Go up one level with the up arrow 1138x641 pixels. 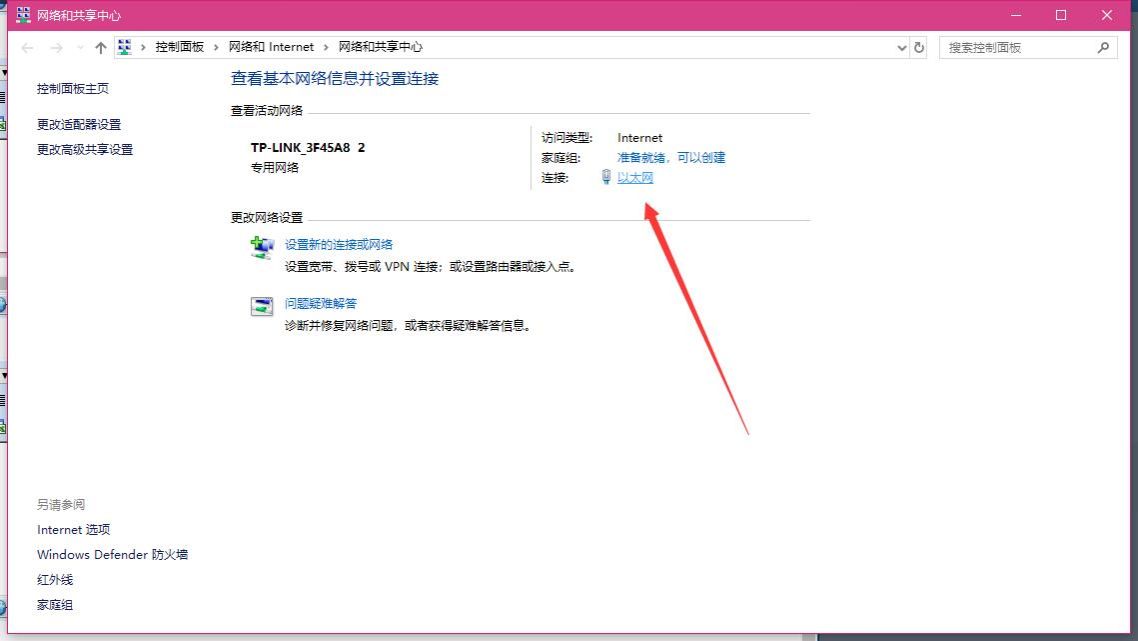click(100, 47)
